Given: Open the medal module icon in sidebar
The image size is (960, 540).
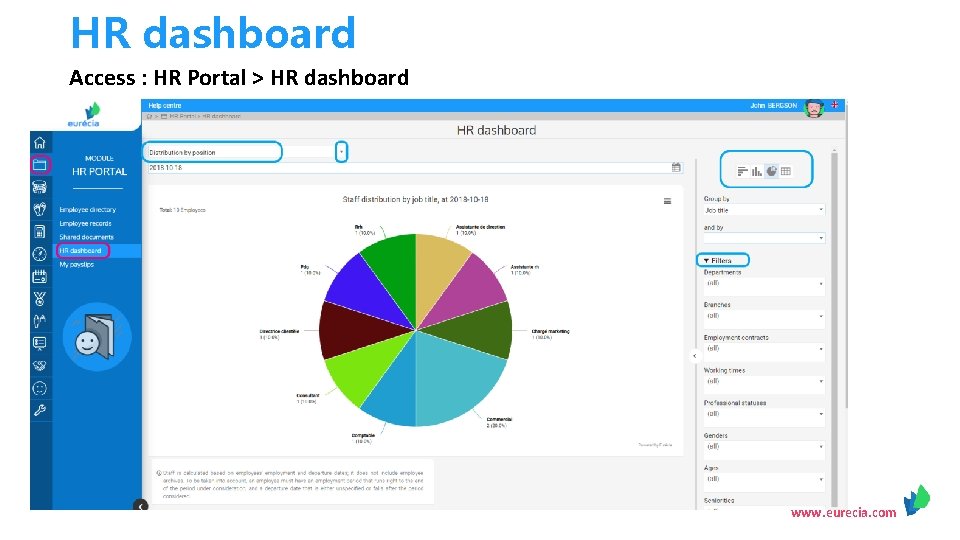Looking at the screenshot, I should click(x=40, y=299).
